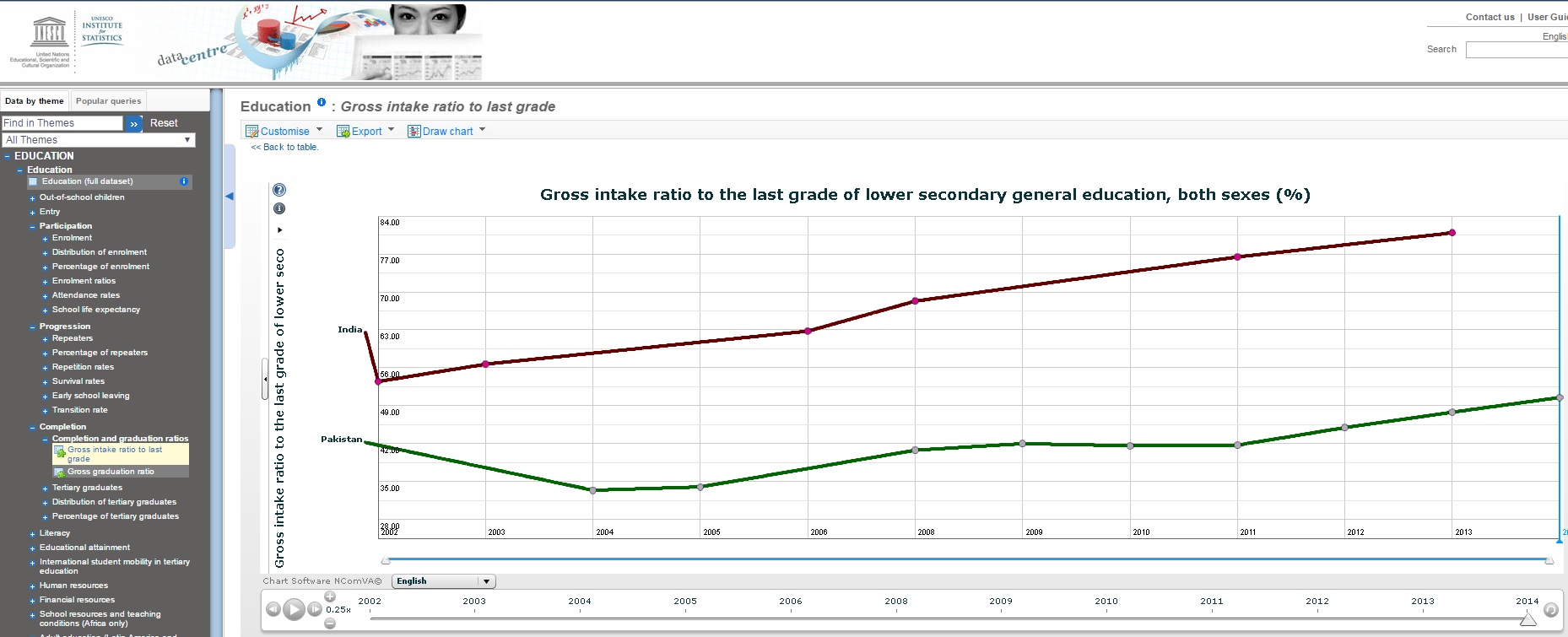Click the Customise table icon
The height and width of the screenshot is (637, 1568).
(x=251, y=131)
